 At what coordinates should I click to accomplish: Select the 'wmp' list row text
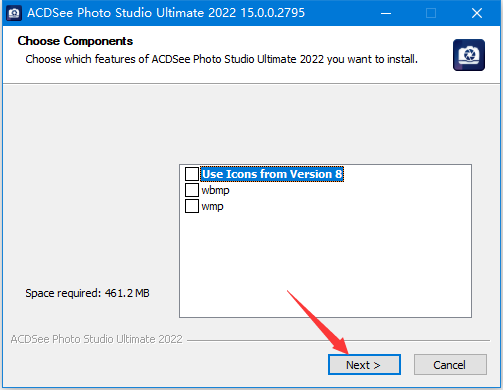[x=212, y=206]
